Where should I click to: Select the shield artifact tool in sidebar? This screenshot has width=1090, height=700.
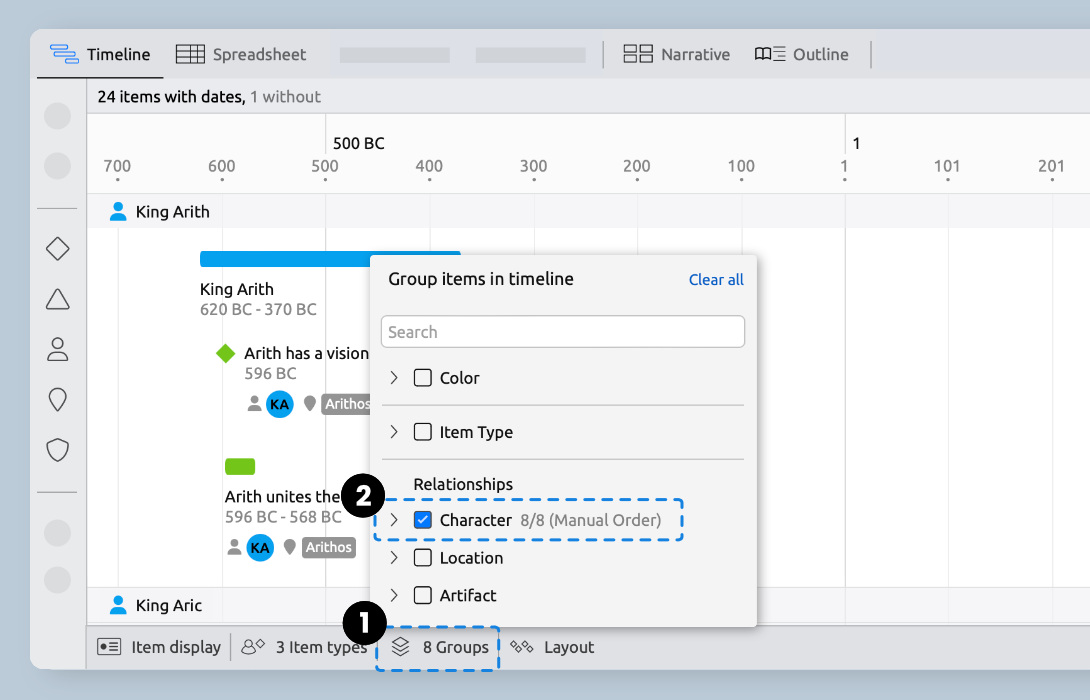pos(58,450)
